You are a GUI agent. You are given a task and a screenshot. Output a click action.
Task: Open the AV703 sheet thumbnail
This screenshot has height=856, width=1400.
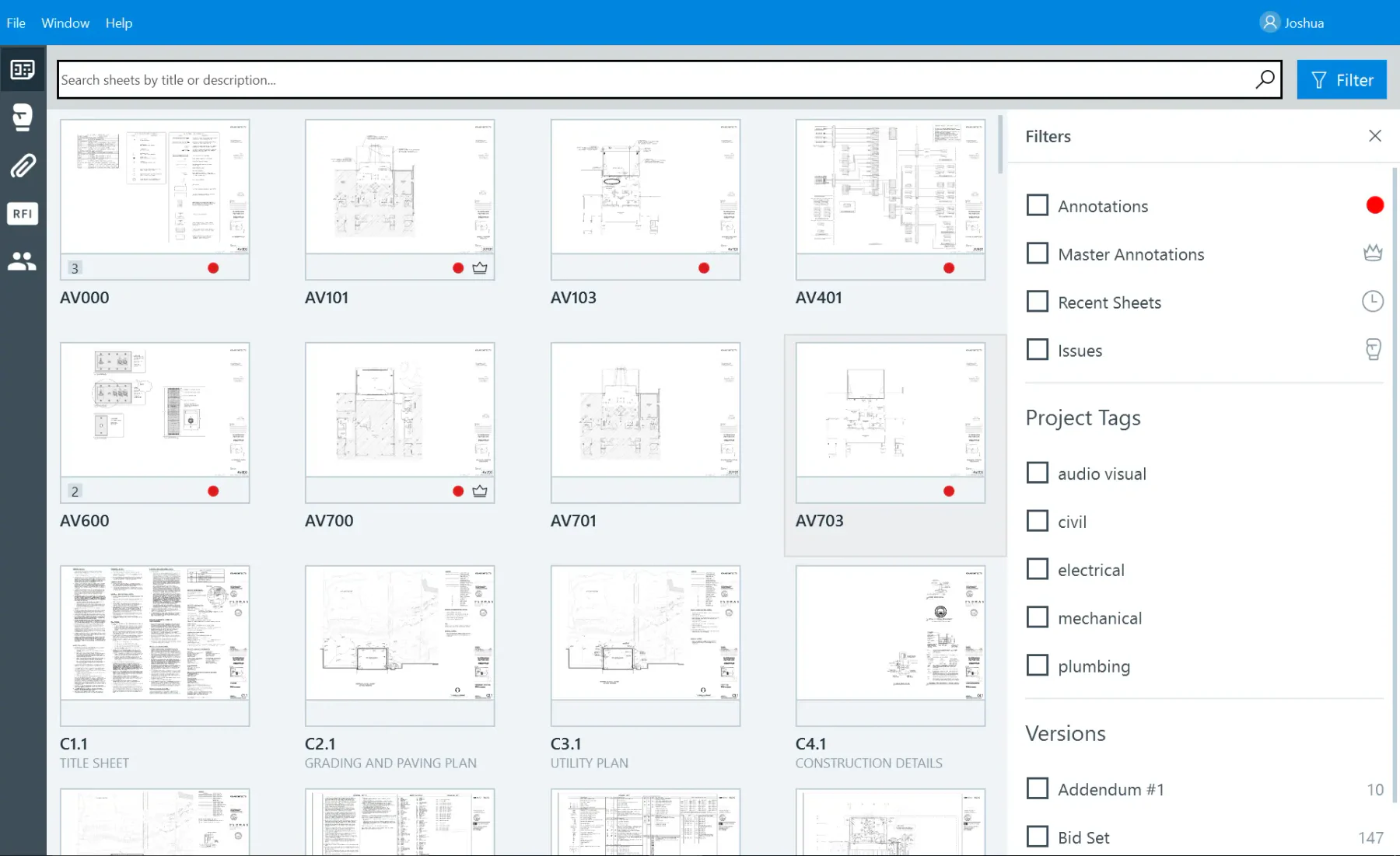[x=891, y=410]
